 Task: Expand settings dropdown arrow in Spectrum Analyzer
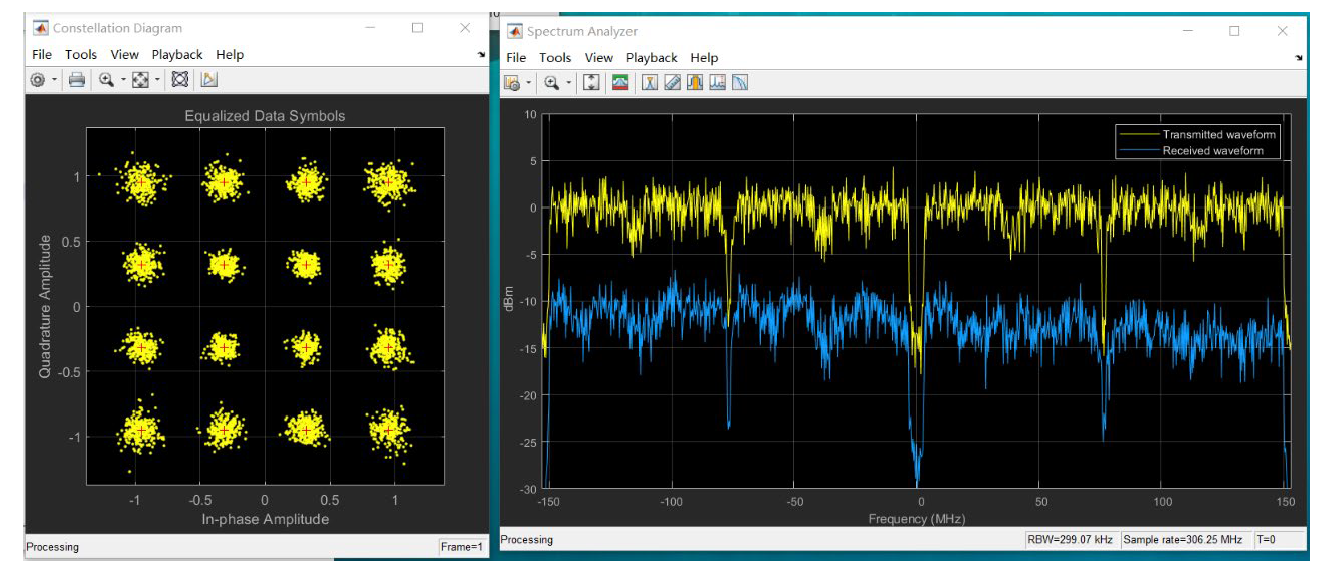coord(528,83)
